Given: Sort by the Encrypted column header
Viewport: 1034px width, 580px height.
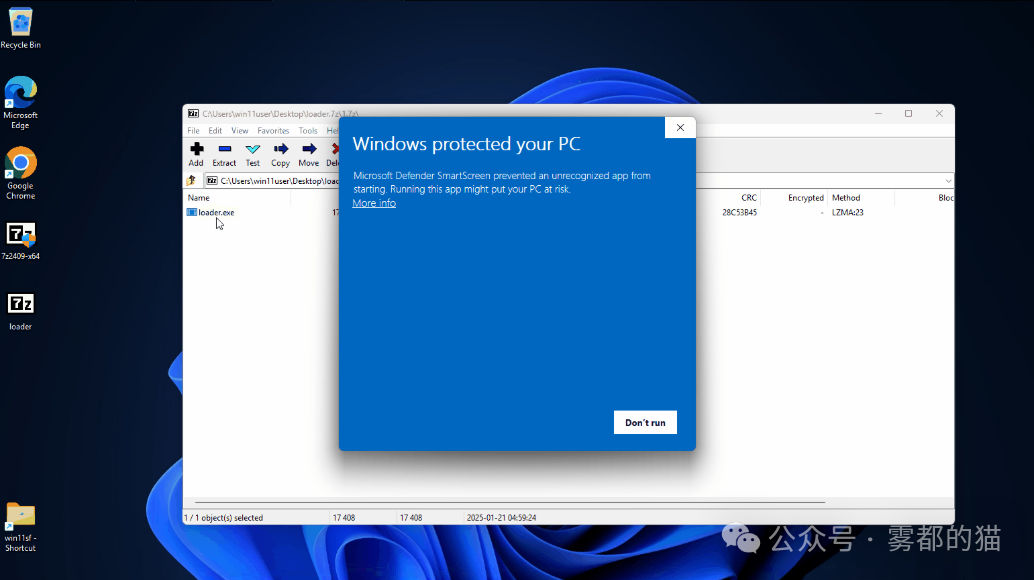Looking at the screenshot, I should (x=805, y=198).
